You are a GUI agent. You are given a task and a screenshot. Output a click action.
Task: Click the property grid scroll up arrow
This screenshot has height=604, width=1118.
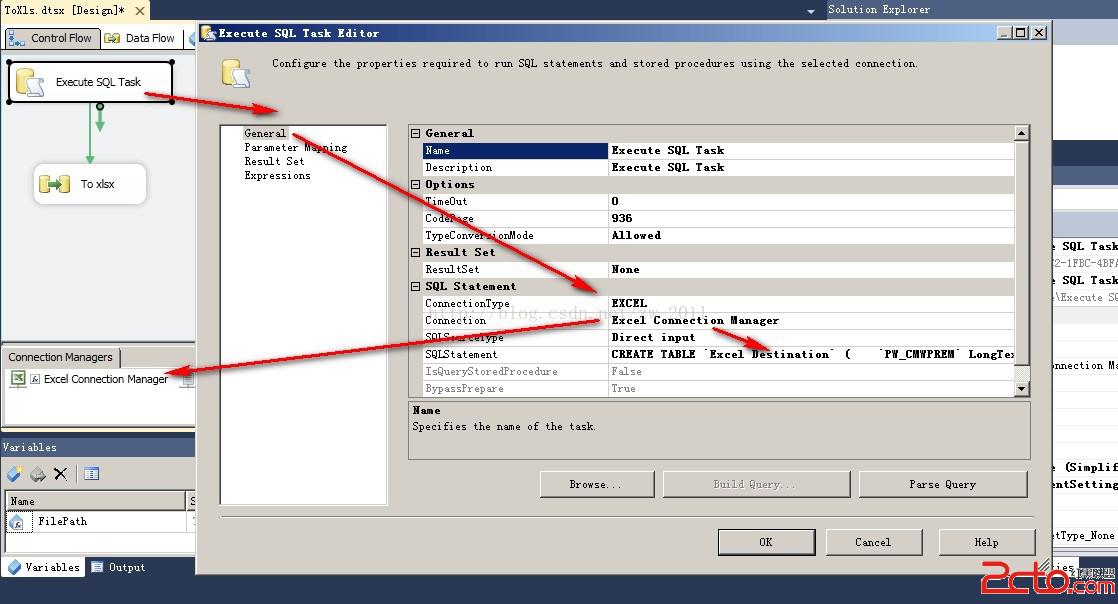point(1022,133)
